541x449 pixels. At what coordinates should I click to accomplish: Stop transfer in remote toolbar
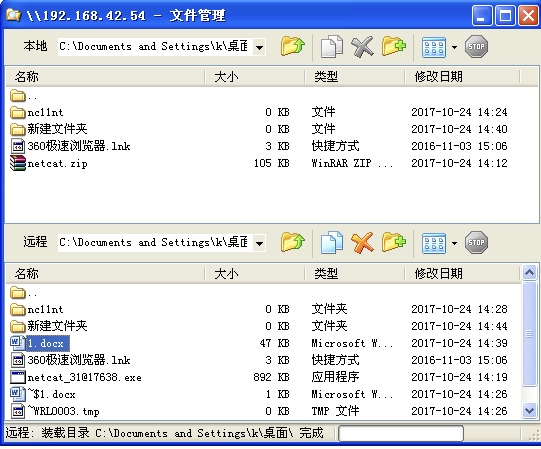[x=476, y=242]
